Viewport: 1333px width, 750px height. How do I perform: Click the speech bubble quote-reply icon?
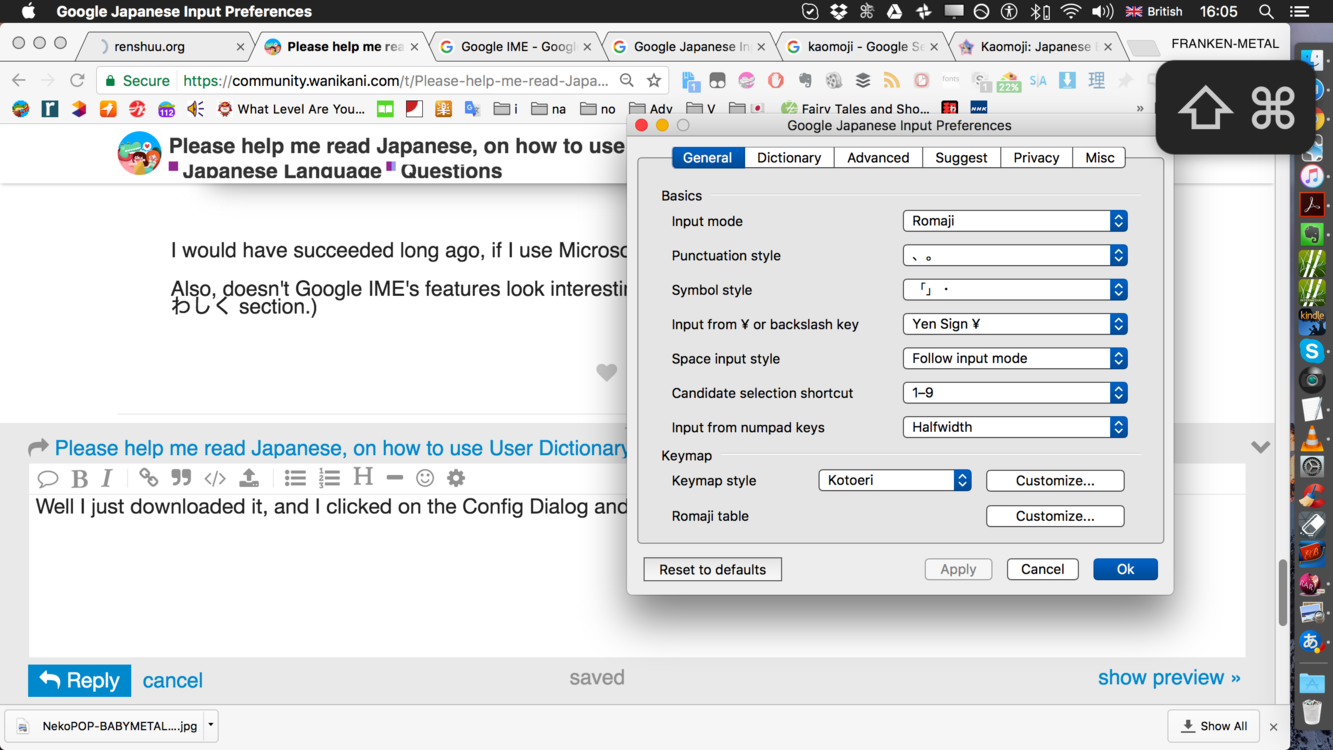pyautogui.click(x=47, y=479)
